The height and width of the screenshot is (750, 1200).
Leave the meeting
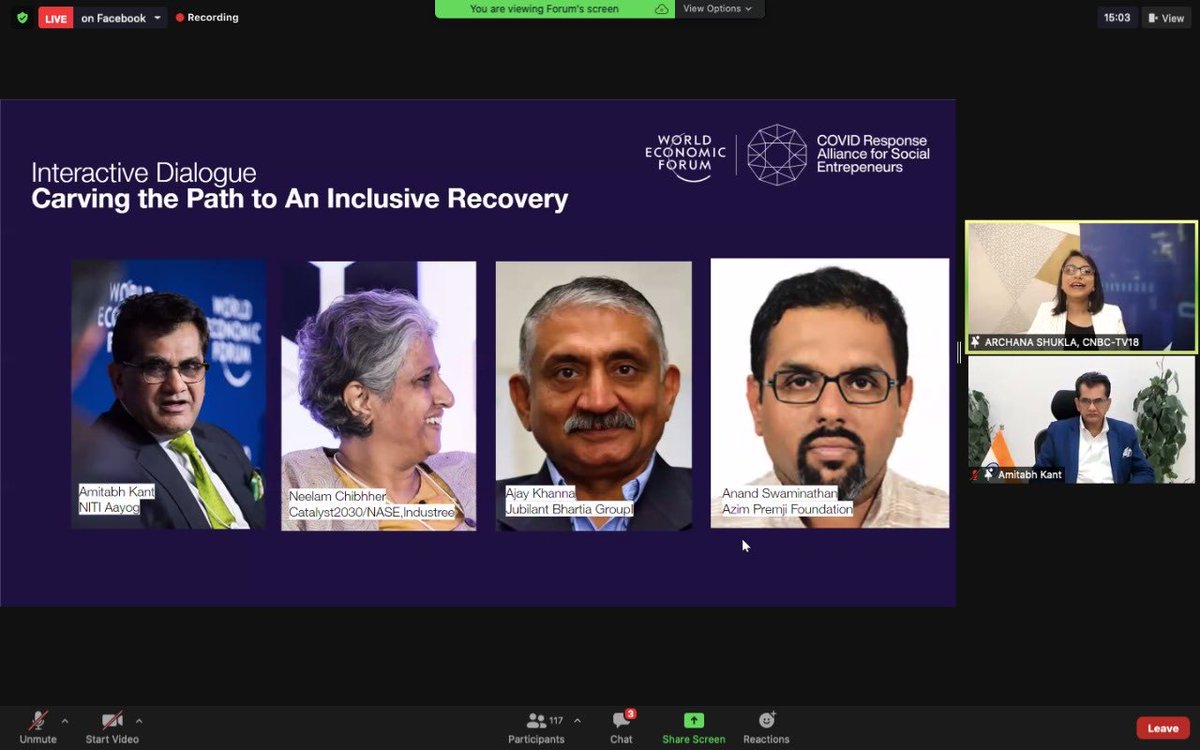[1163, 728]
